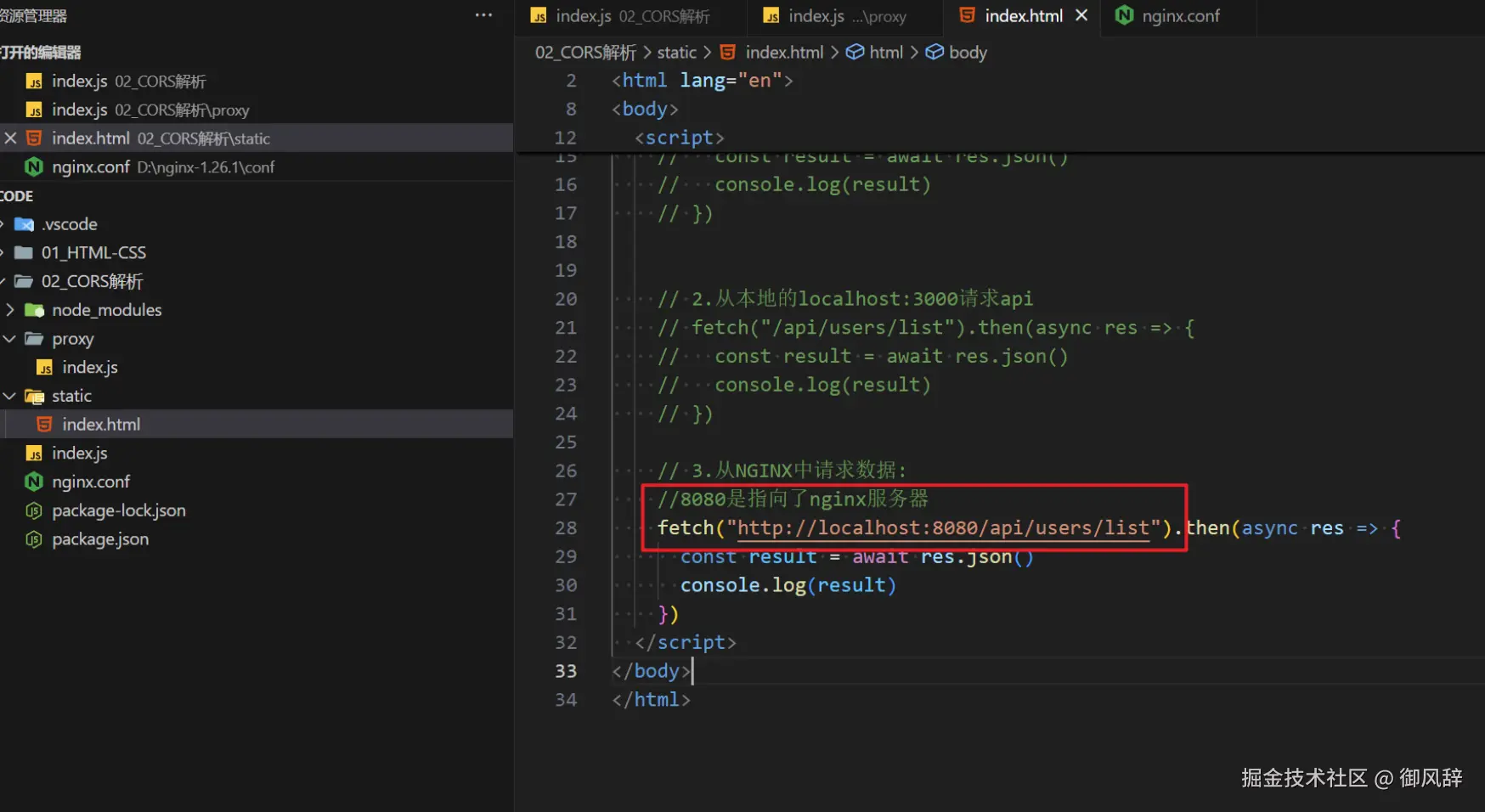Click the package.json file icon
Viewport: 1485px width, 812px height.
[34, 539]
